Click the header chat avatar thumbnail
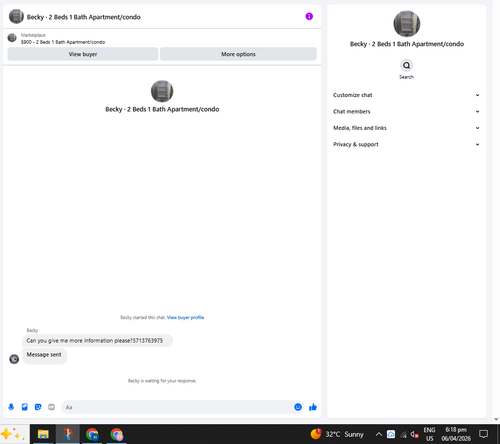This screenshot has height=444, width=500. coord(16,17)
